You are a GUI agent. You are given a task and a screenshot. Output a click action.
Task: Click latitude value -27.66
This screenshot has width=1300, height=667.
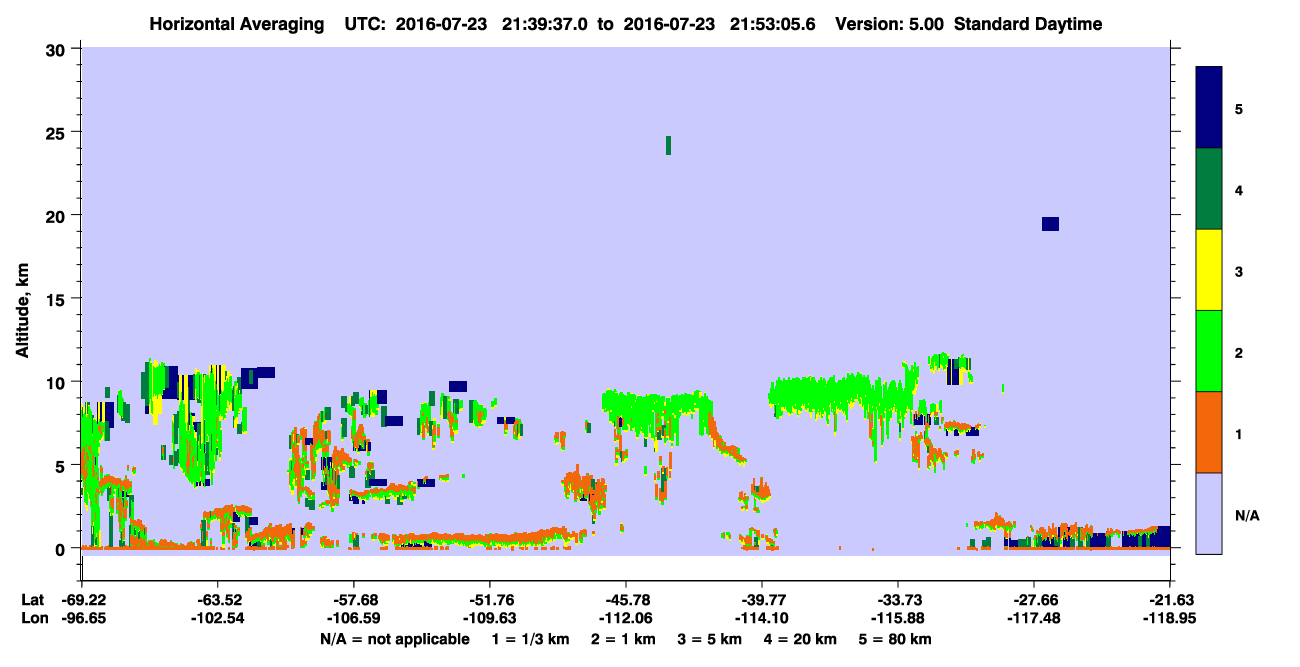coord(1034,600)
